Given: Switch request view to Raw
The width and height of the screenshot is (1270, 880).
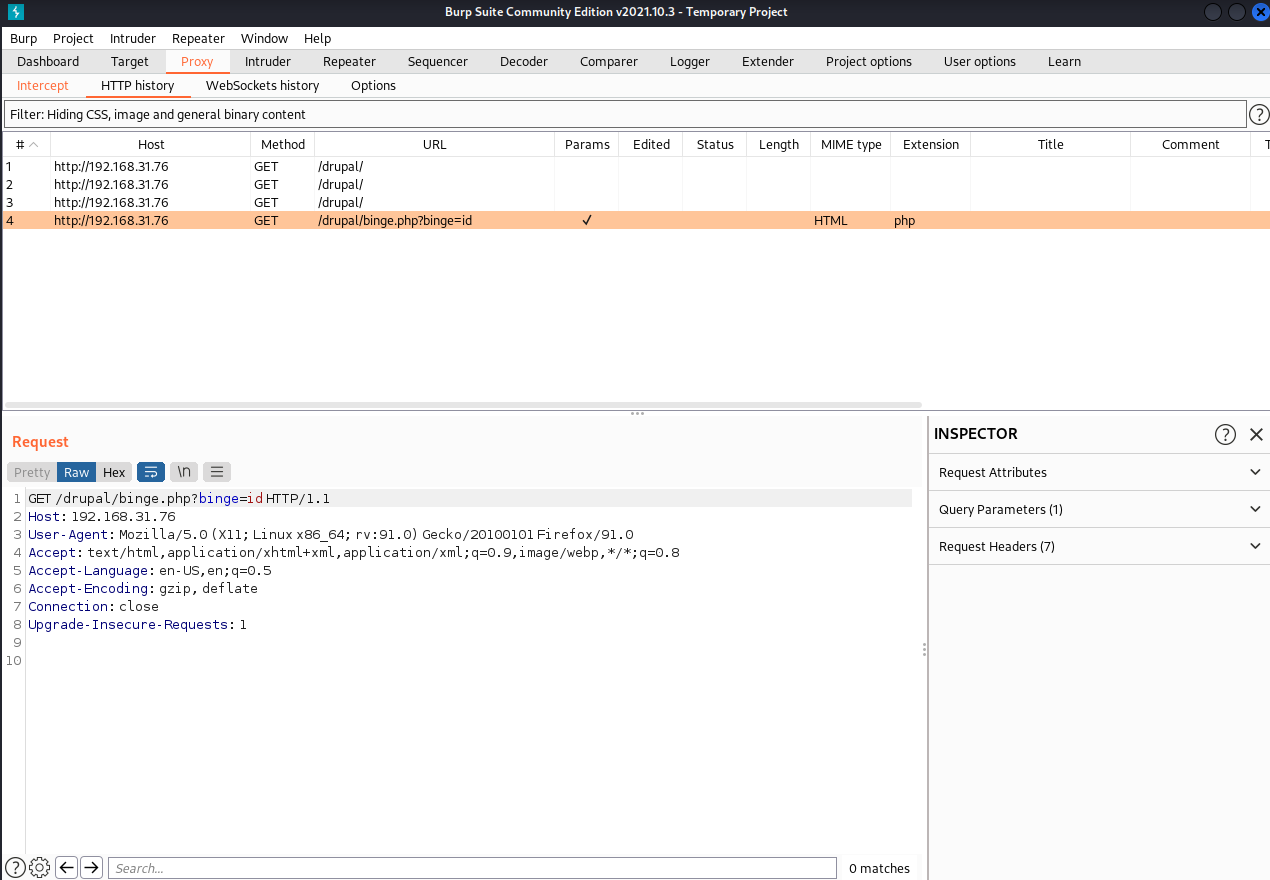Looking at the screenshot, I should (77, 472).
